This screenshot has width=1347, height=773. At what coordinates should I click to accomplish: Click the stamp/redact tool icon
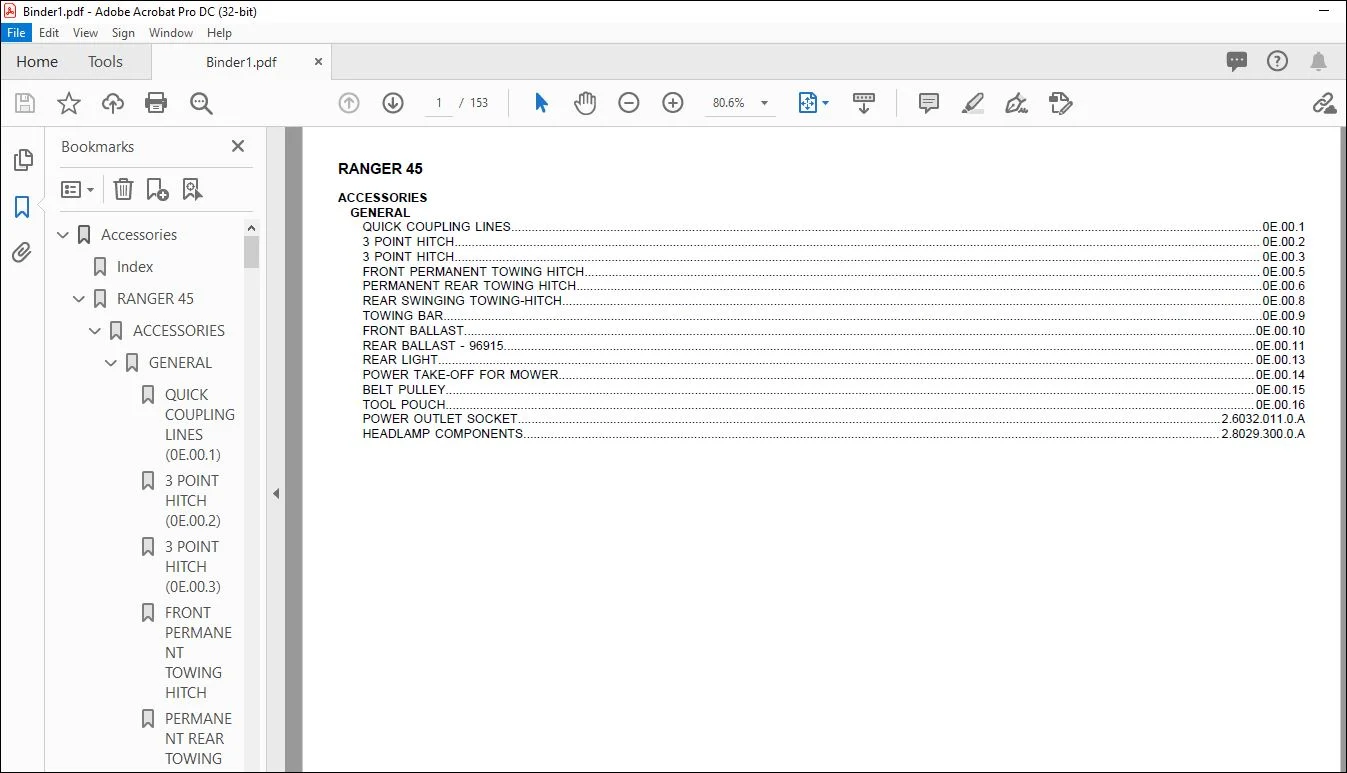tap(1061, 103)
